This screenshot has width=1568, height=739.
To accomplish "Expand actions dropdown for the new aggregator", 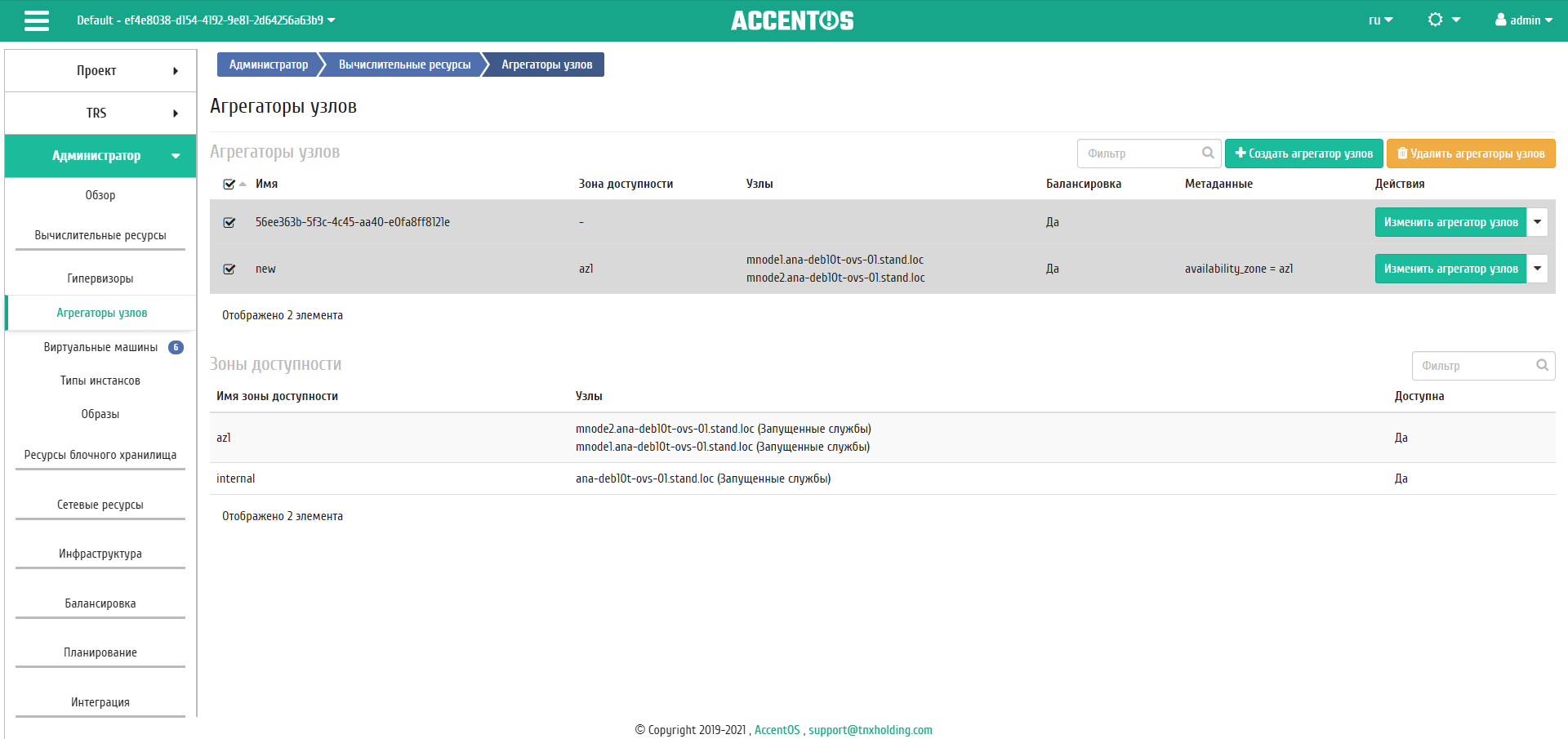I will [1537, 269].
